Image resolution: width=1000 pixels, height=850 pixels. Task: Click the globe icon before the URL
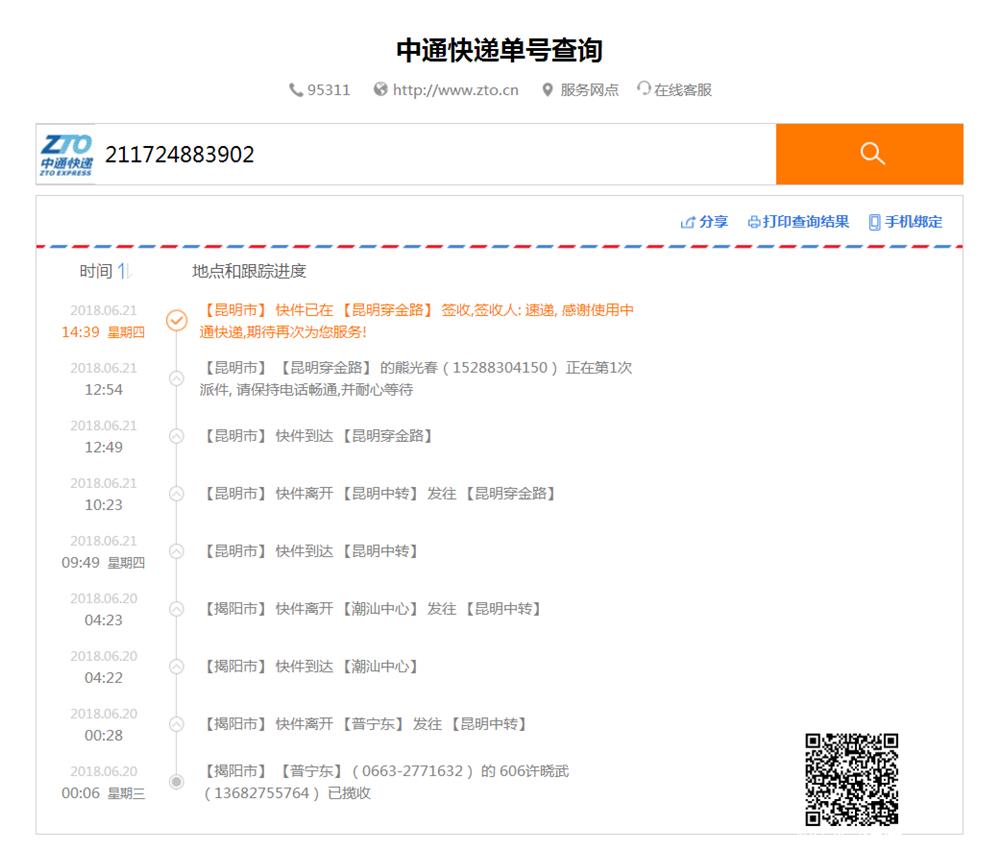pos(381,89)
